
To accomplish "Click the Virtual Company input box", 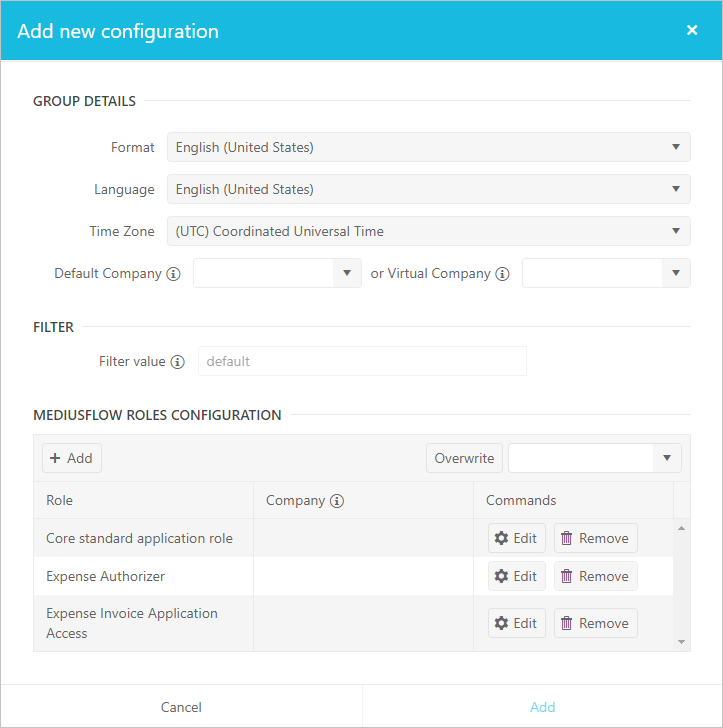I will (592, 273).
